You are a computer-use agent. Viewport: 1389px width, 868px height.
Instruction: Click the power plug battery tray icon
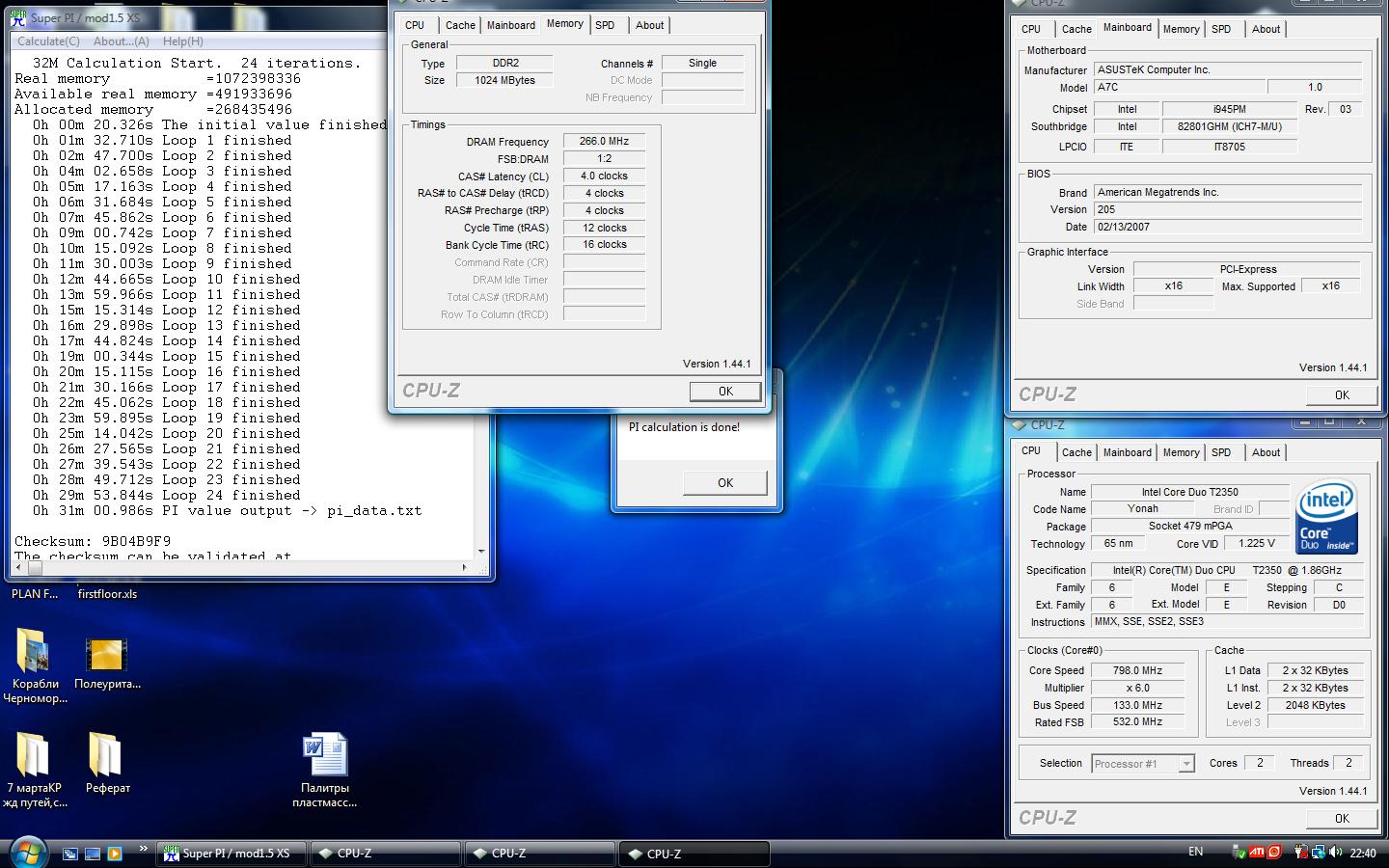click(x=1301, y=853)
